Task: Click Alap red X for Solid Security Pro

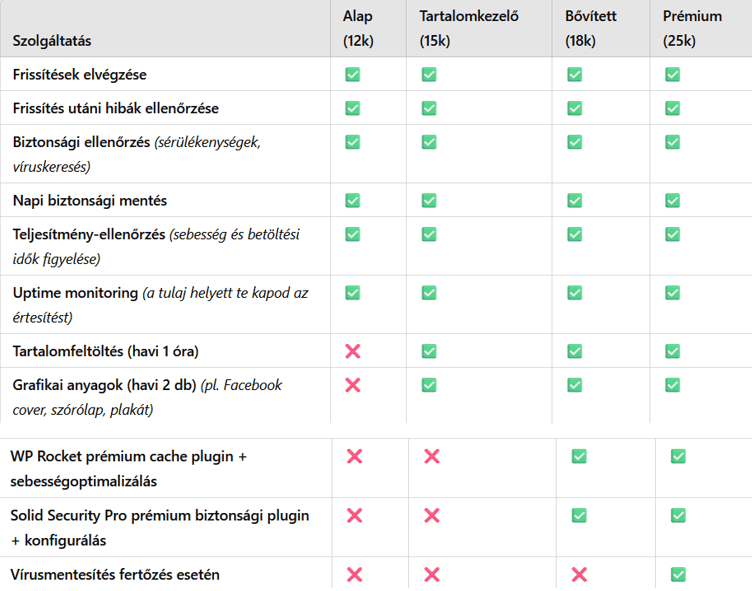Action: (354, 515)
